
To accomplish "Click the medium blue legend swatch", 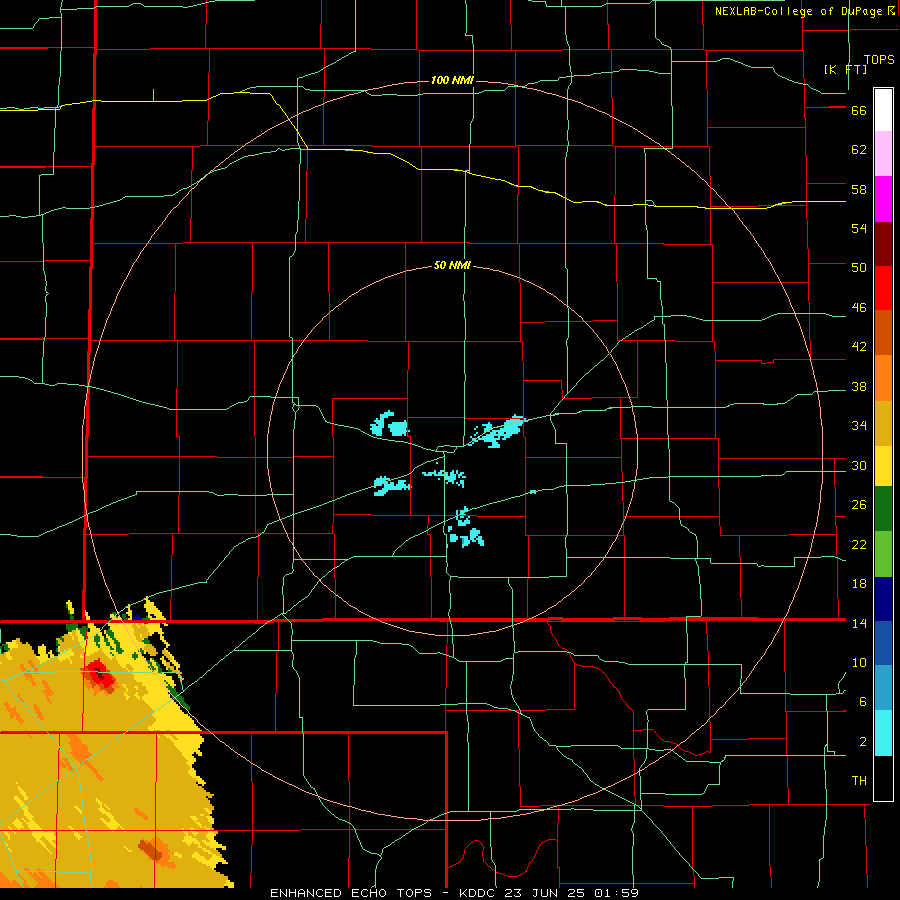I will pos(883,643).
